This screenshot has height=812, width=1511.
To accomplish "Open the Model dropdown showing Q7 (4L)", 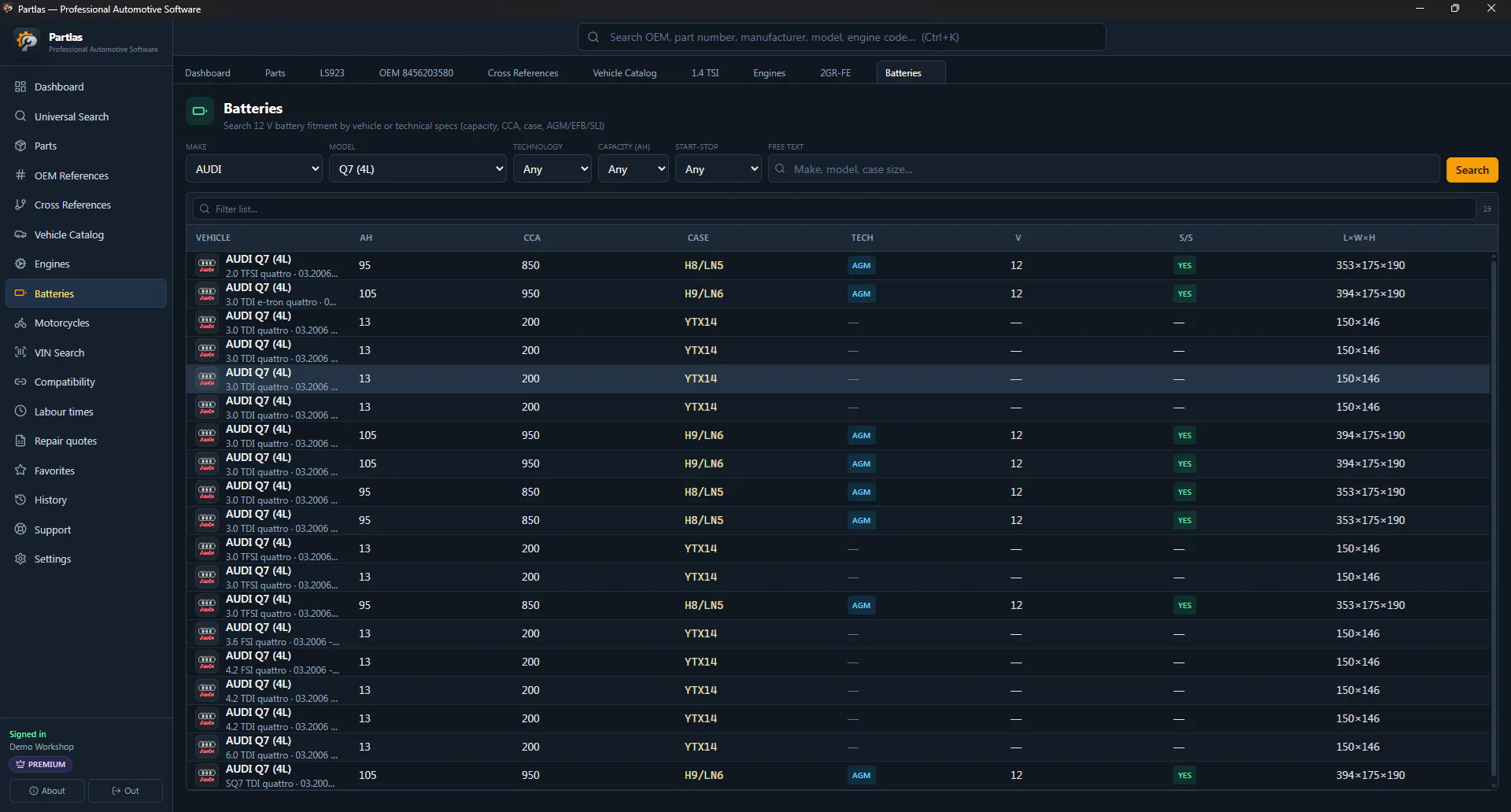I will tap(418, 169).
